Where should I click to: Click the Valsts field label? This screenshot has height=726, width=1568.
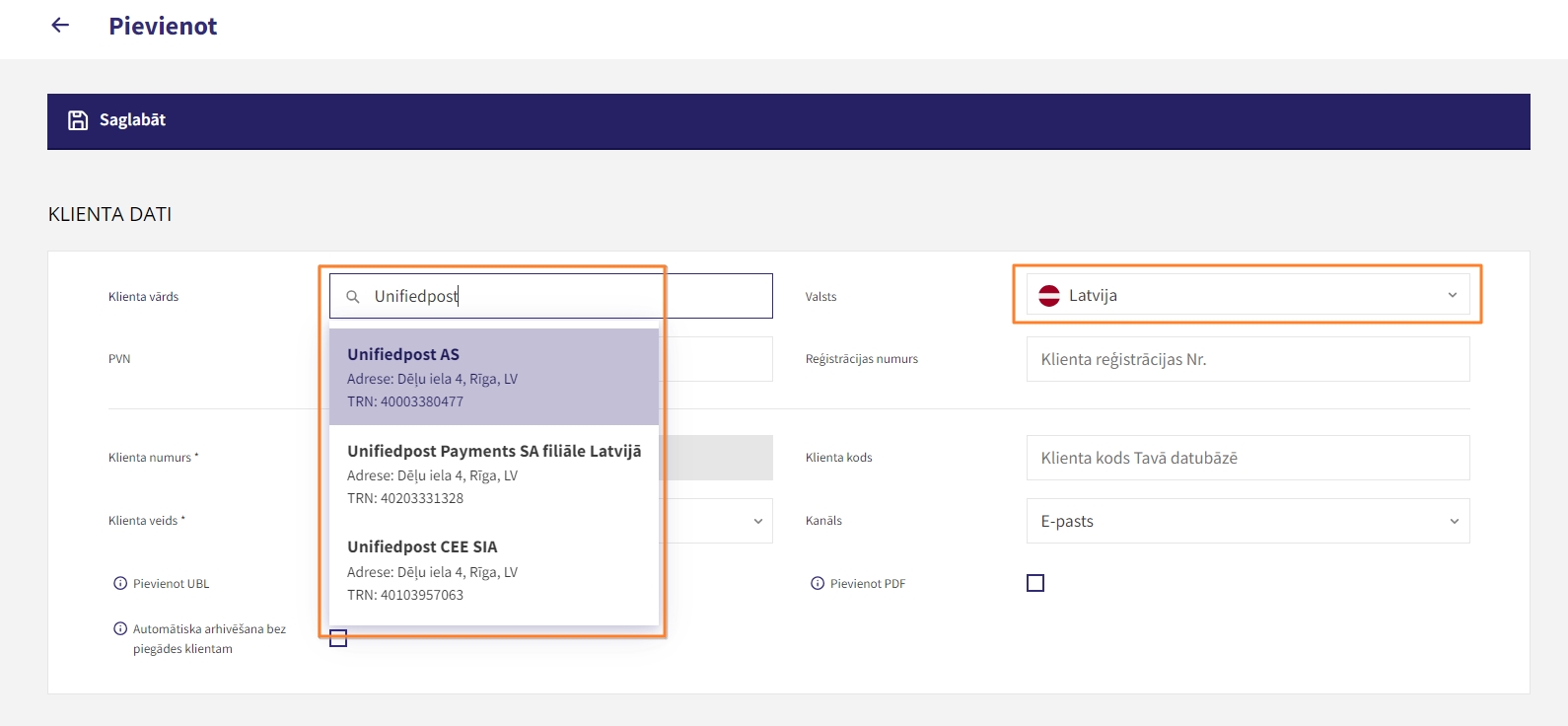pyautogui.click(x=820, y=297)
